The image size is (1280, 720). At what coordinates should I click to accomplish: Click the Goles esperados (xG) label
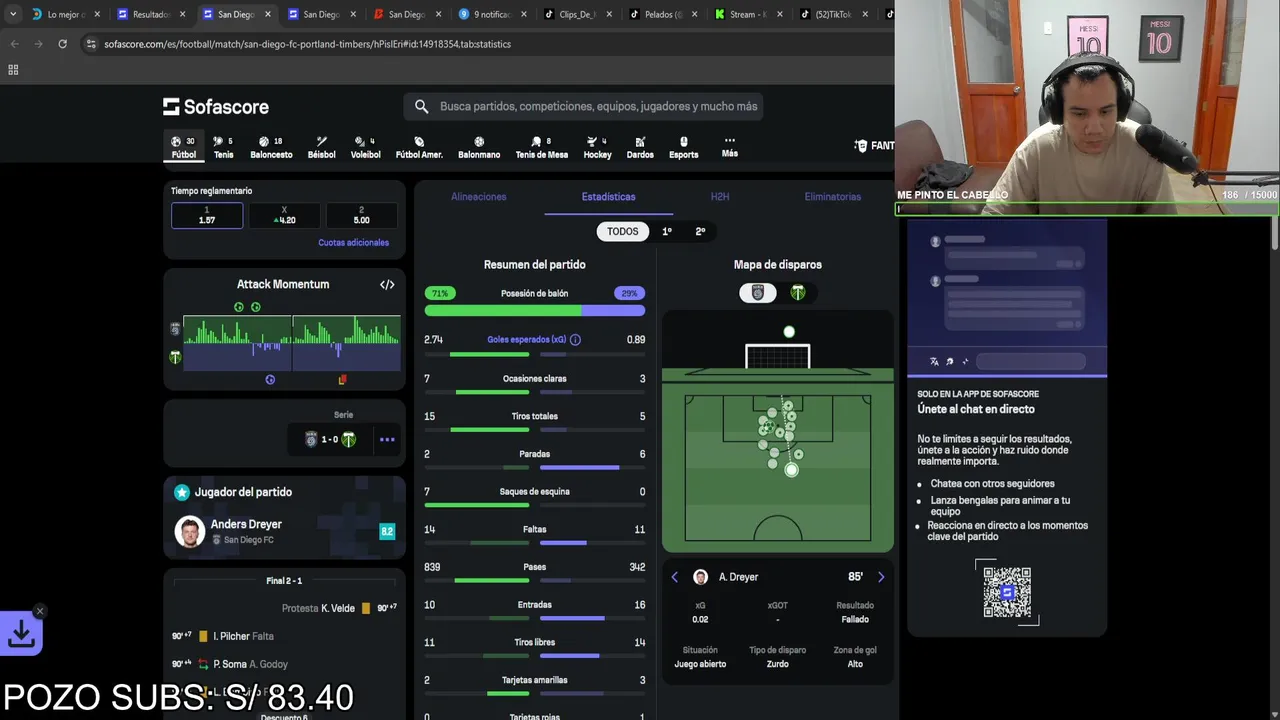pos(526,340)
